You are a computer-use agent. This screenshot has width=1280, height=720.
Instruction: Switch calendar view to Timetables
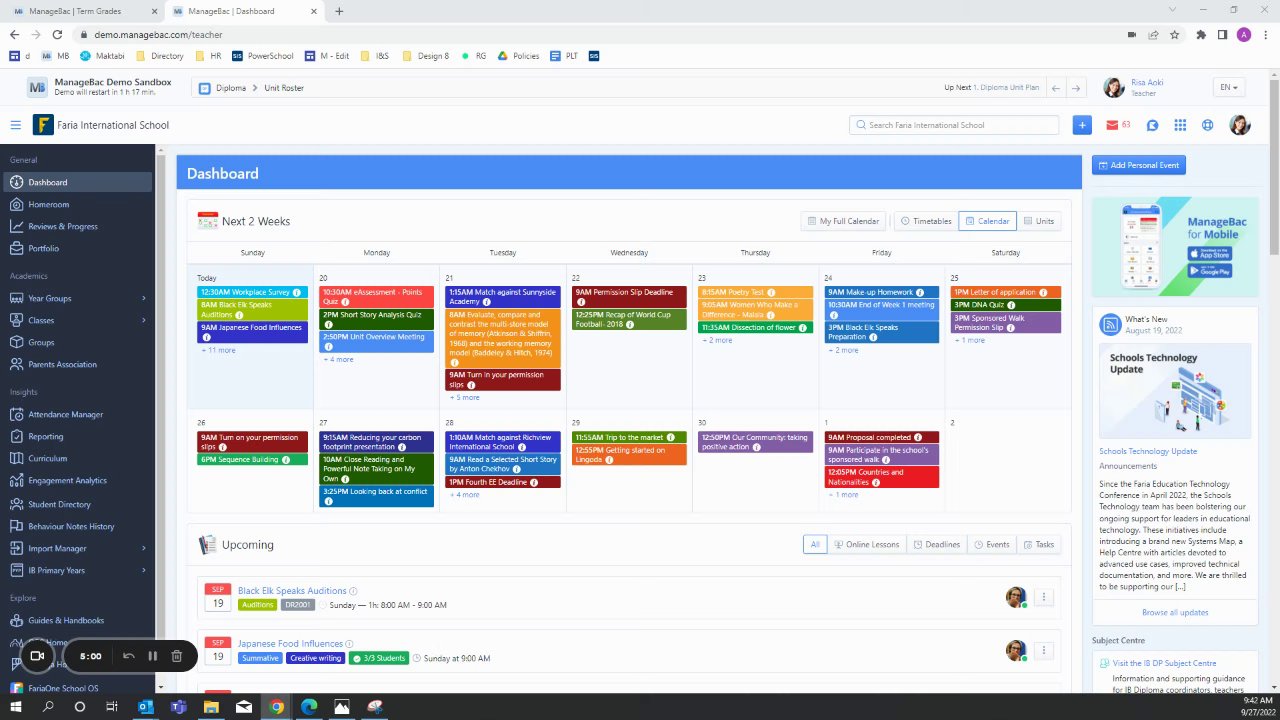point(925,221)
